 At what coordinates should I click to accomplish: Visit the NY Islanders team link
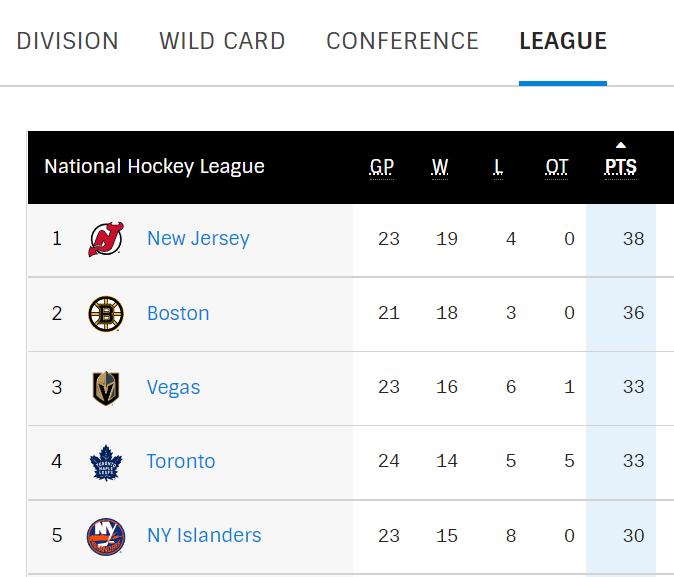pos(204,536)
